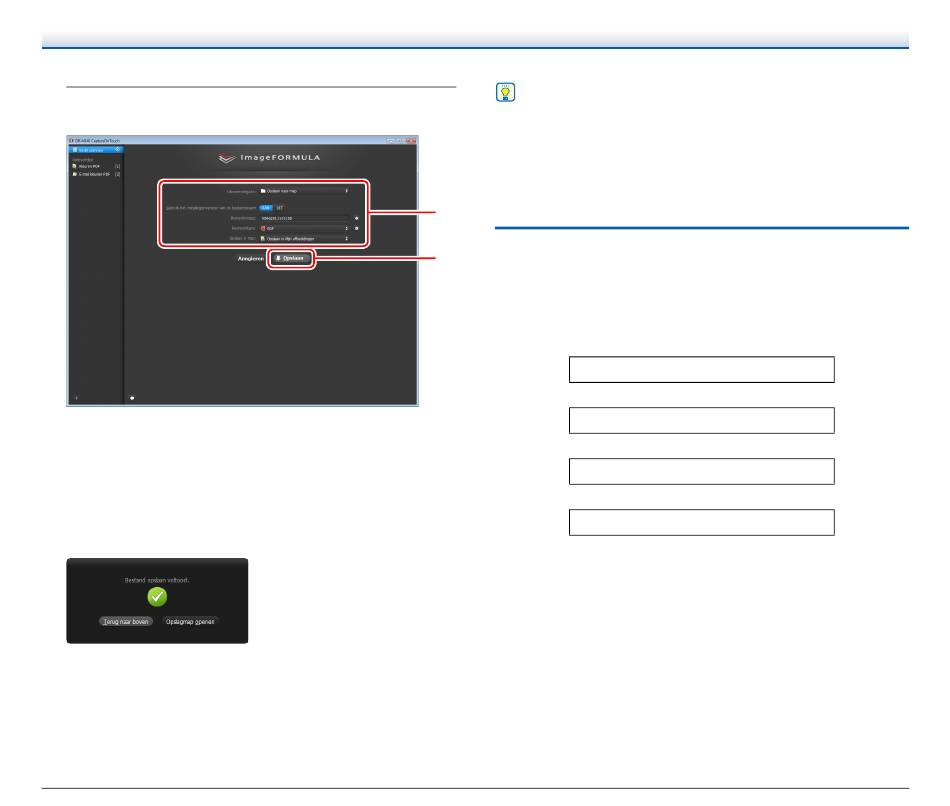Open the output method dropdown showing folder option
This screenshot has width=950, height=806.
pyautogui.click(x=304, y=191)
